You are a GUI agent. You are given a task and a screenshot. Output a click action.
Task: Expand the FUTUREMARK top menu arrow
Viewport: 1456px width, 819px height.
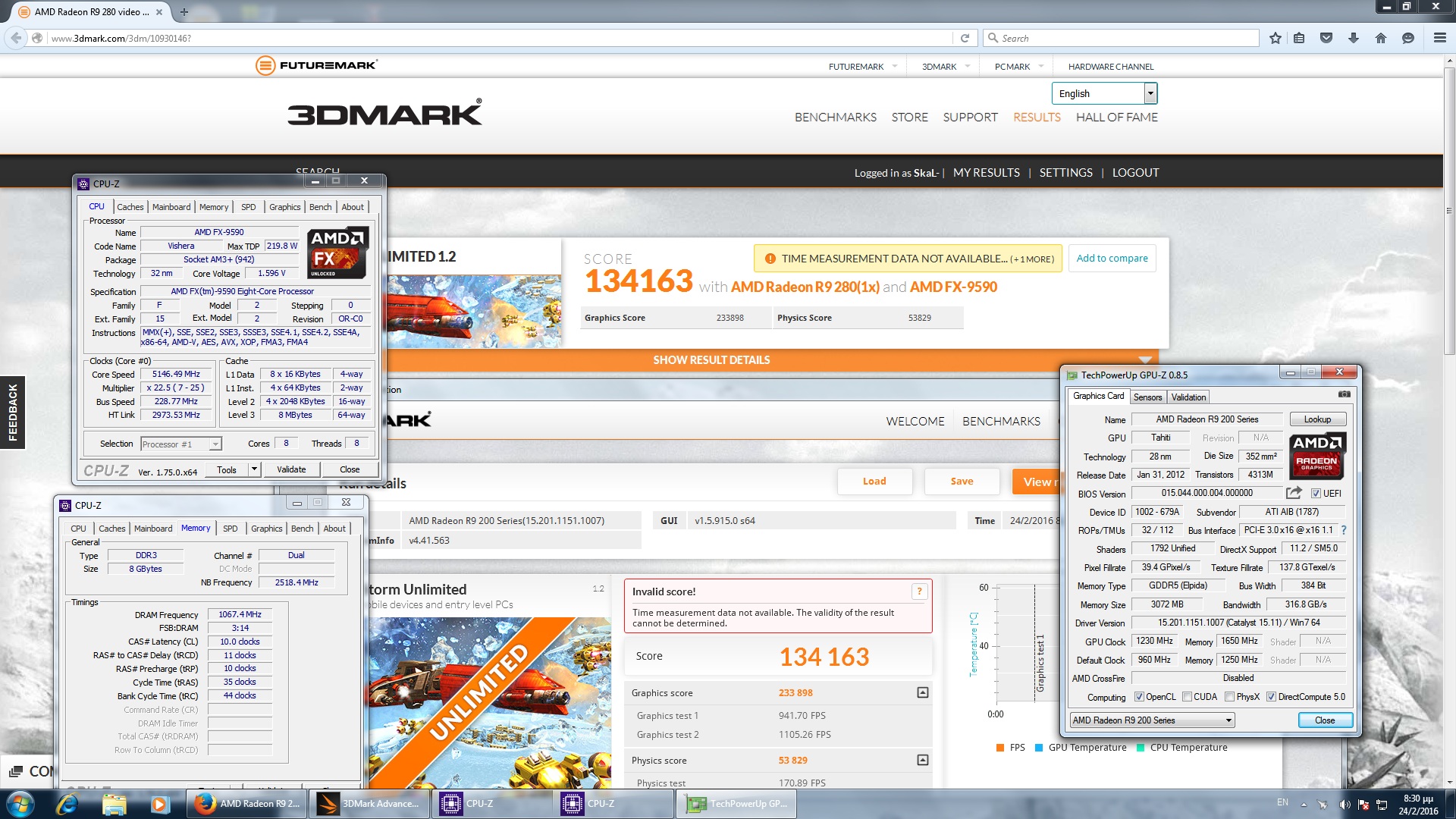[x=895, y=66]
